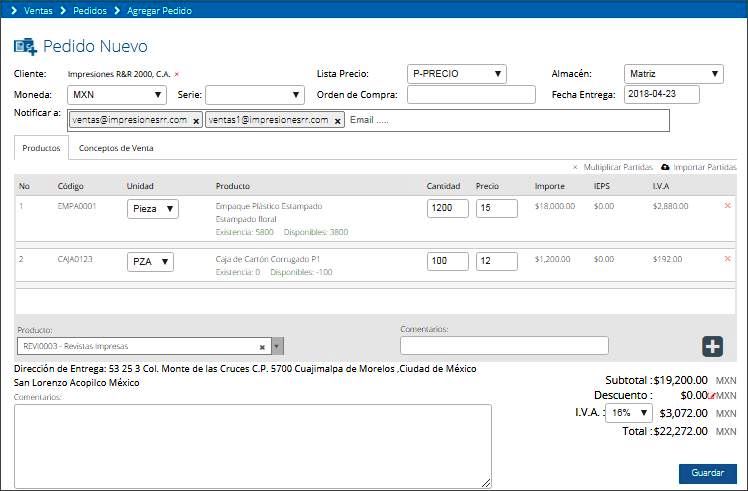Click chevron before Ventas breadcrumb

pos(14,10)
